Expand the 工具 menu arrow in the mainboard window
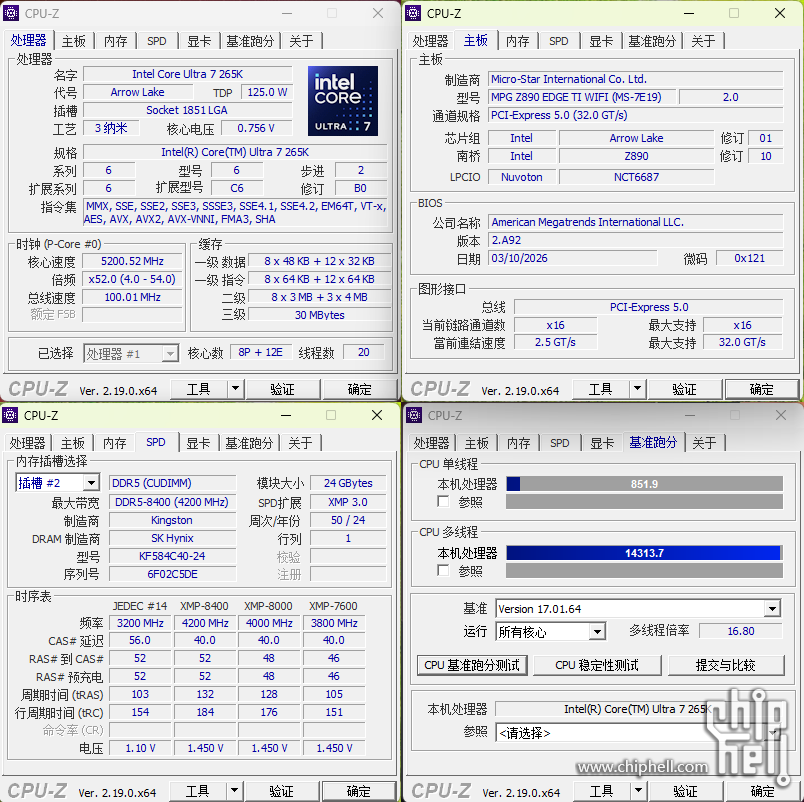Viewport: 804px width, 802px height. pos(636,390)
